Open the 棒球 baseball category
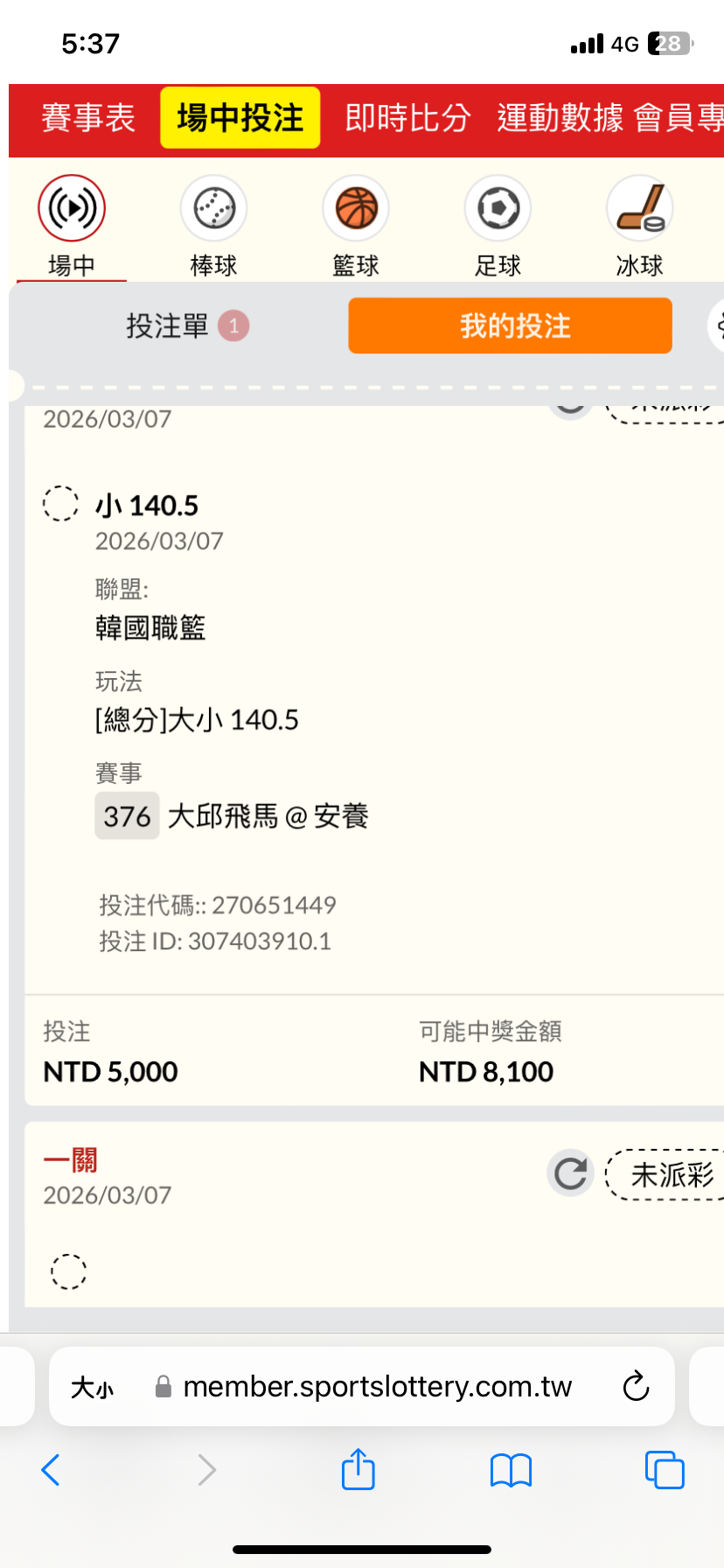 tap(213, 208)
